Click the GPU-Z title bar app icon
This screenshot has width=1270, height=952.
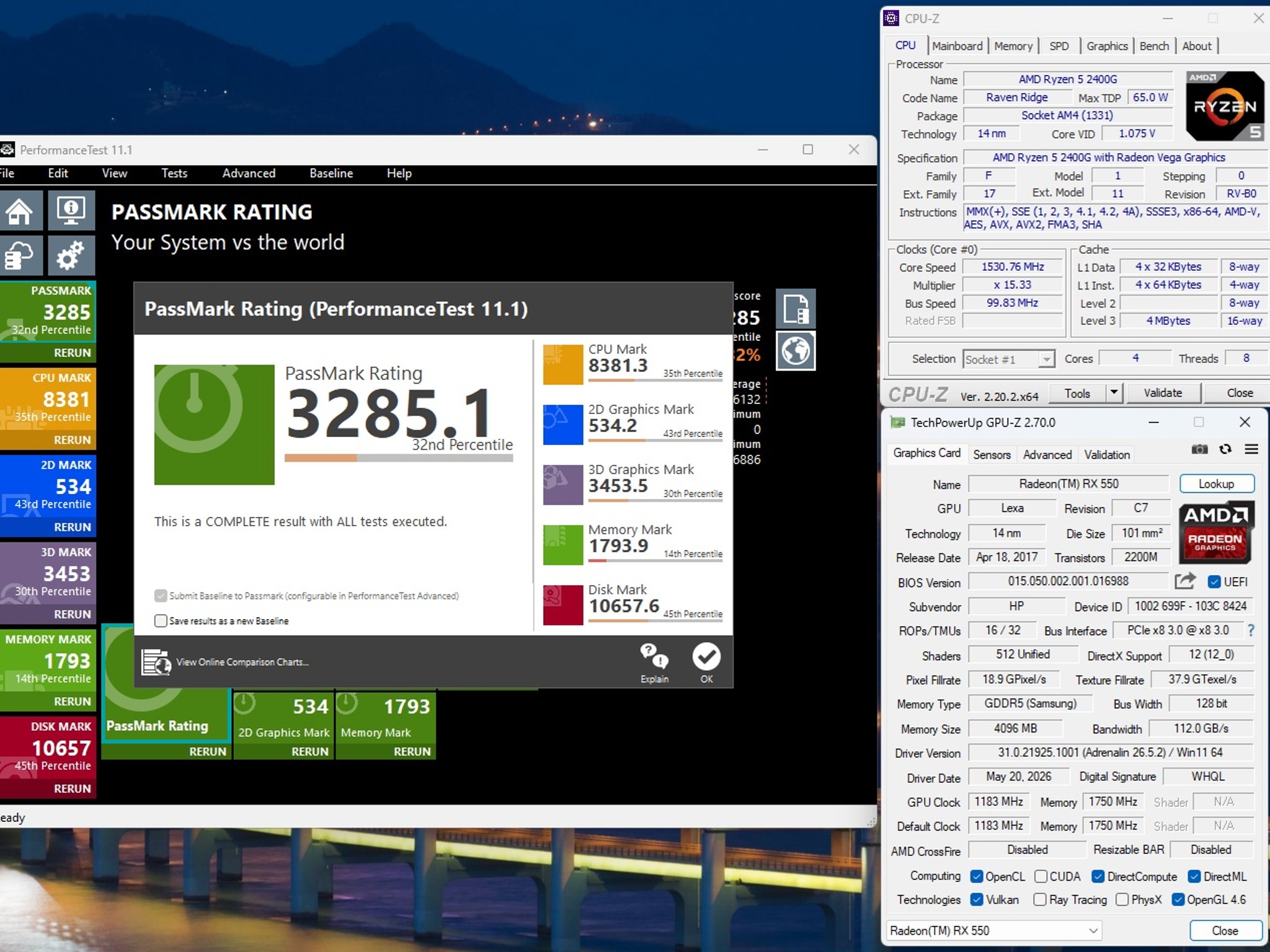coord(897,422)
